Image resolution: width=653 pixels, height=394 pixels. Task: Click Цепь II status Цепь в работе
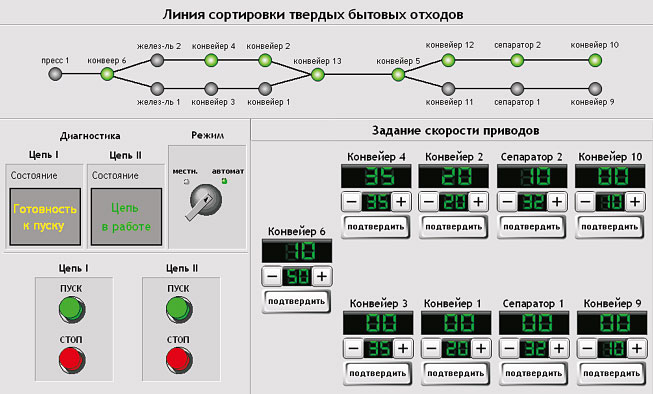pos(126,217)
